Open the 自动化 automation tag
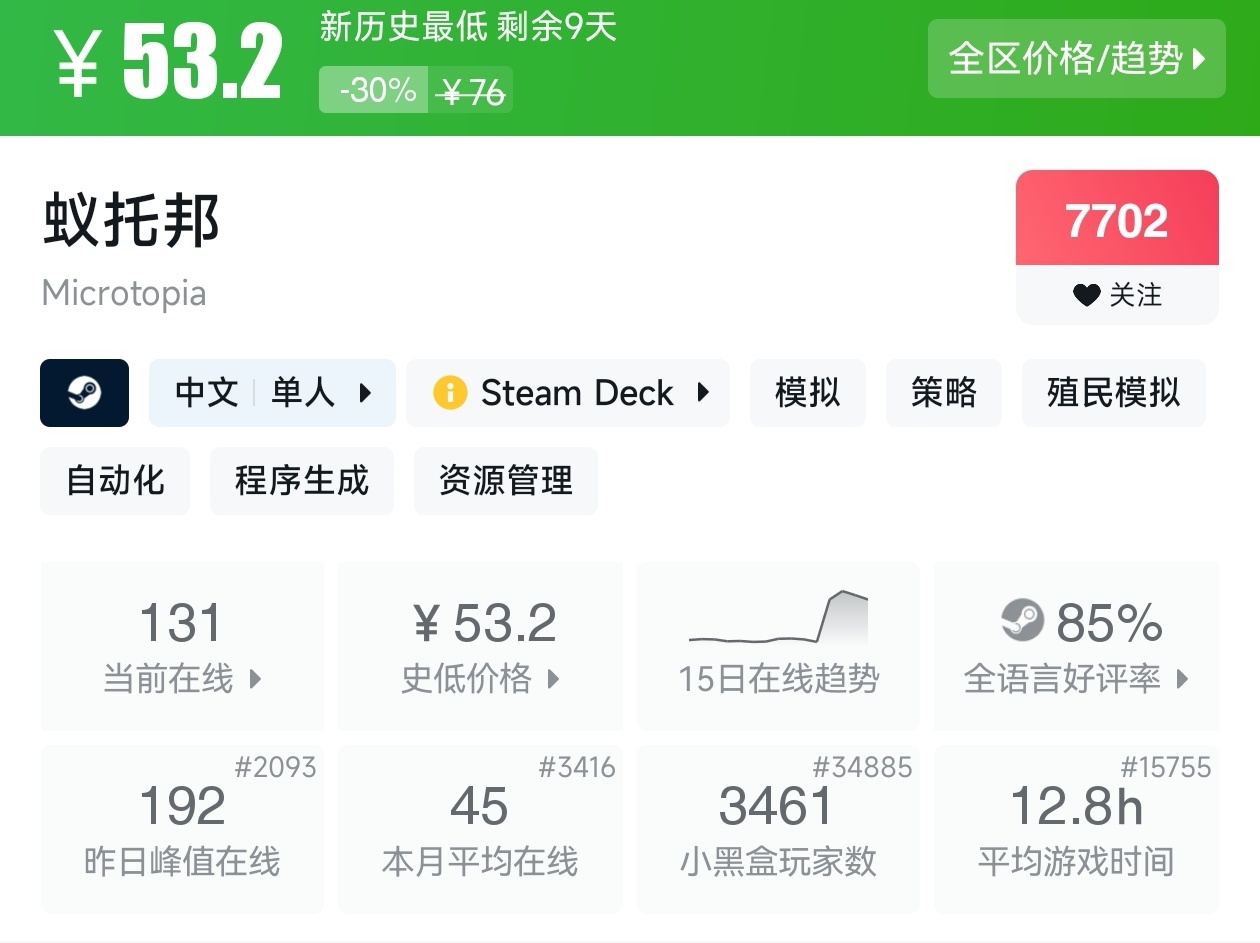Image resolution: width=1260 pixels, height=943 pixels. 115,481
